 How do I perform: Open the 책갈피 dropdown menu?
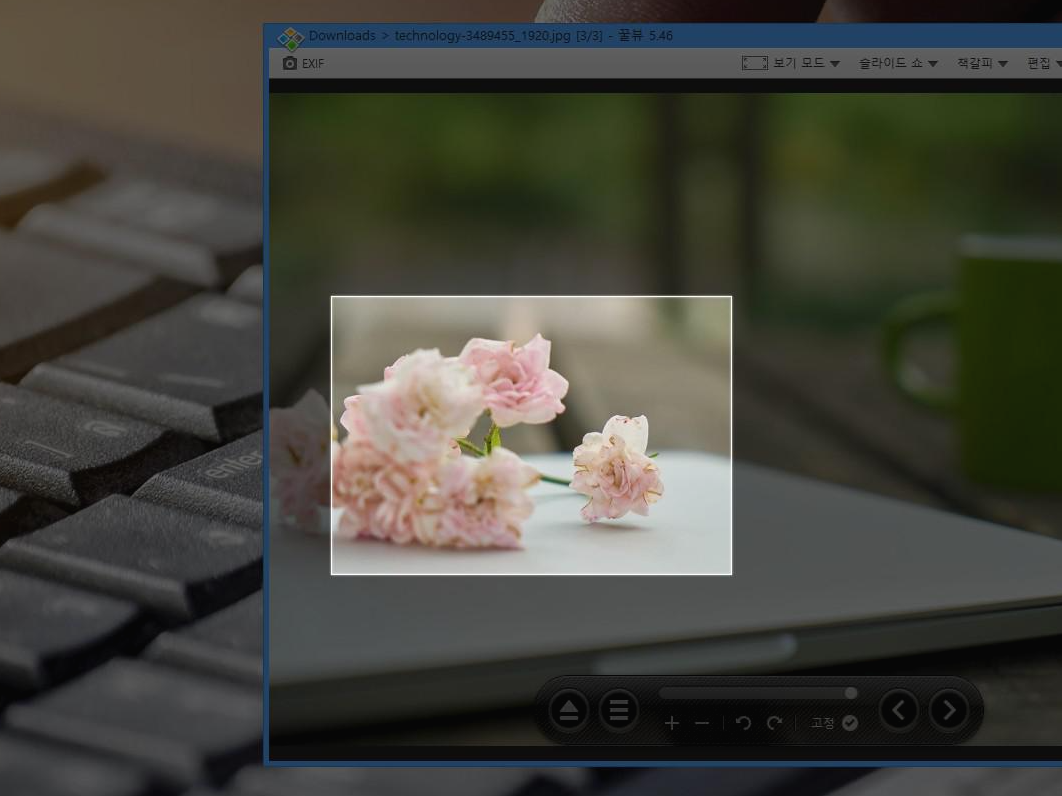(x=982, y=63)
